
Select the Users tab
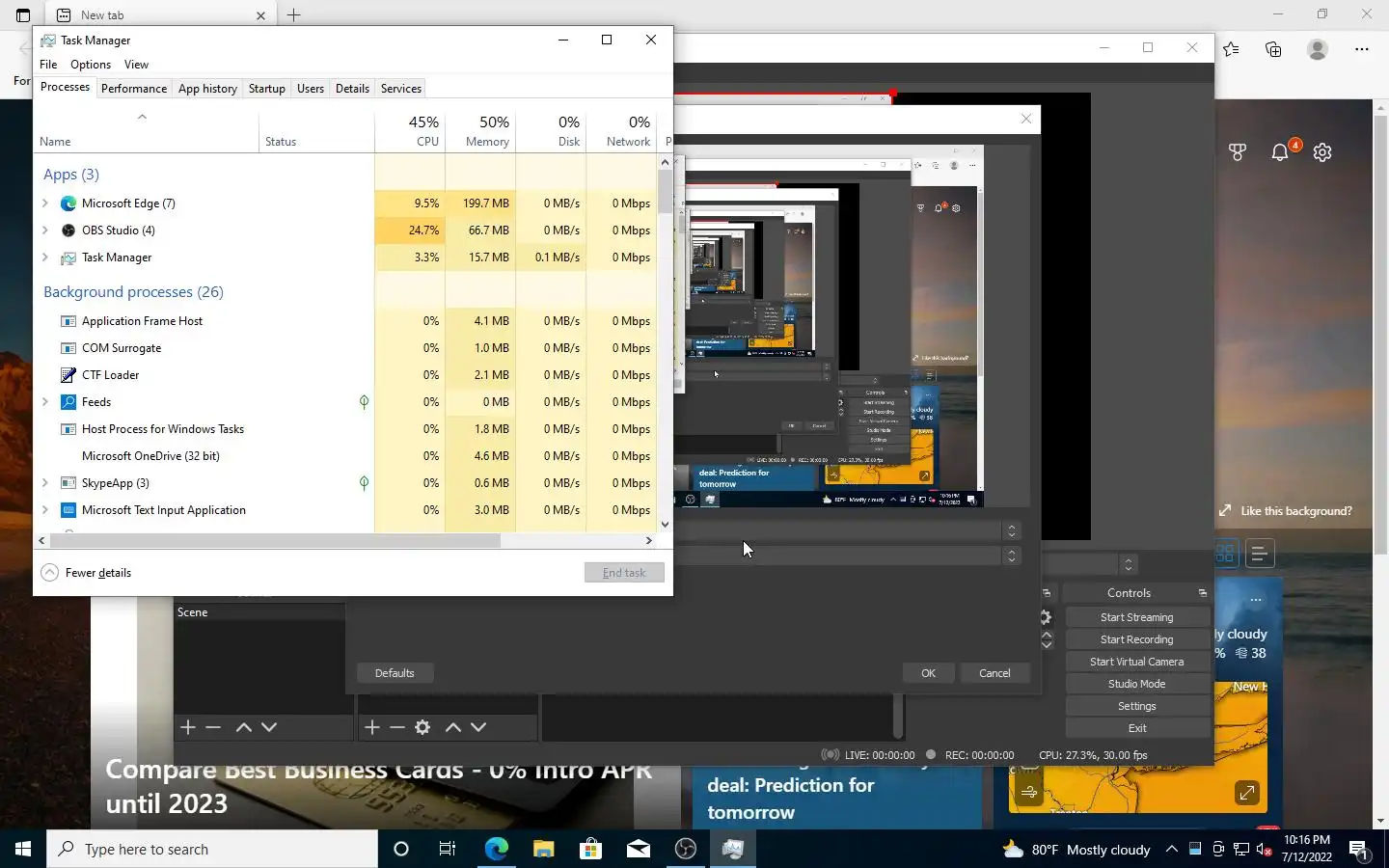click(x=311, y=88)
